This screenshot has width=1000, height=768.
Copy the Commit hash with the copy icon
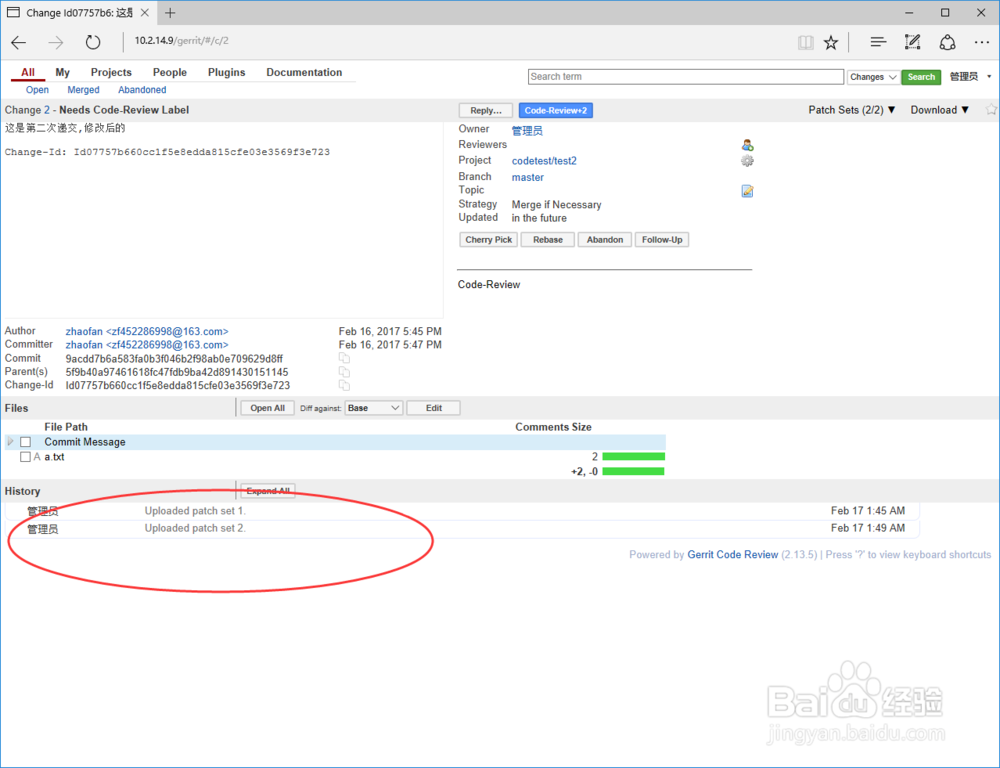point(343,357)
